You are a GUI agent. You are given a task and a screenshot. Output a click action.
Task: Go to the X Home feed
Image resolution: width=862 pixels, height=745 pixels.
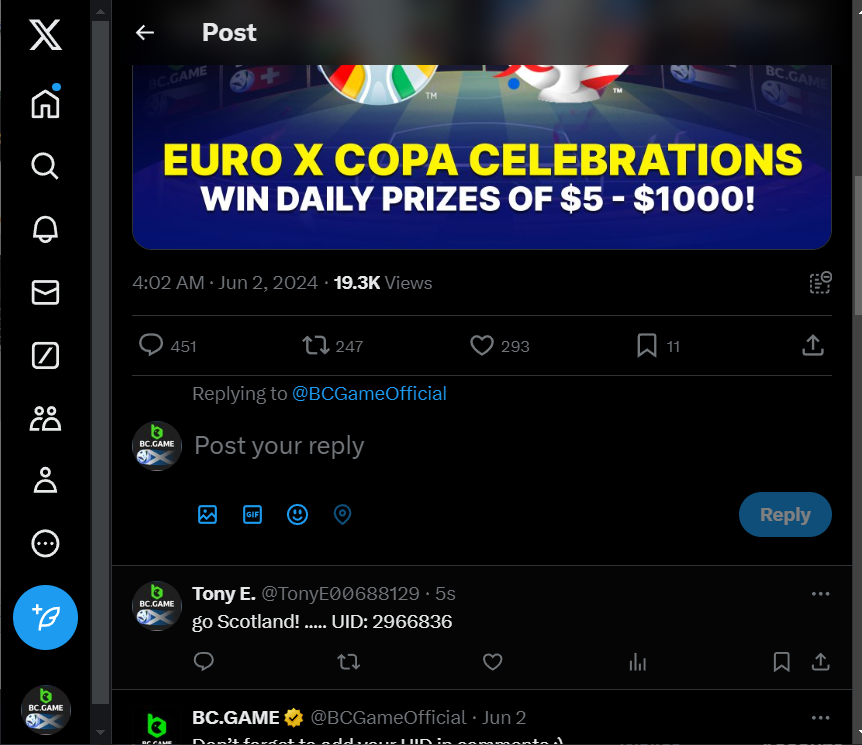click(45, 104)
